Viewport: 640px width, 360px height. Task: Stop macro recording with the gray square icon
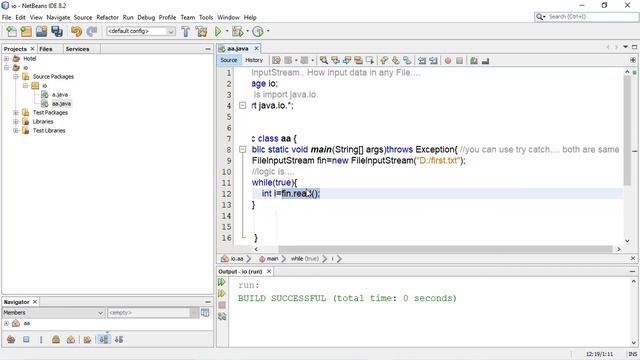(x=459, y=60)
